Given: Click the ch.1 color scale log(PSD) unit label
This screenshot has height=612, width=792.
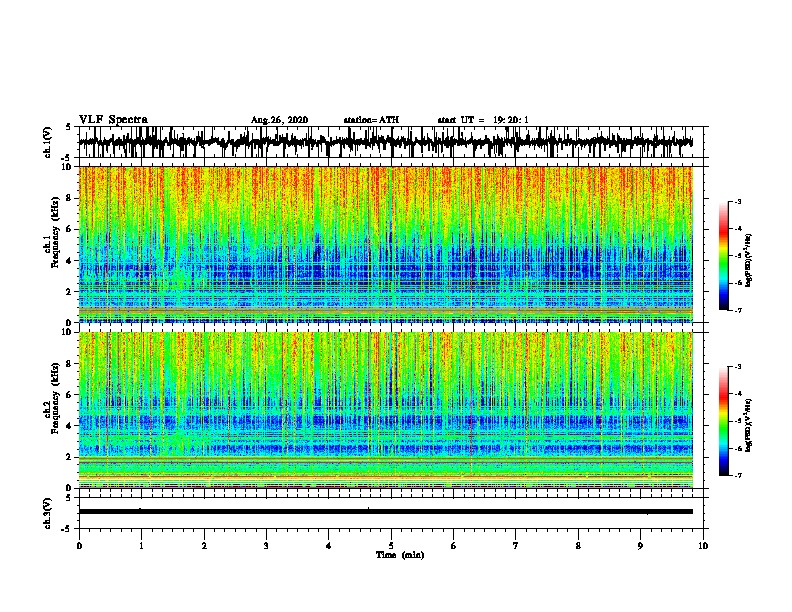Looking at the screenshot, I should [749, 260].
